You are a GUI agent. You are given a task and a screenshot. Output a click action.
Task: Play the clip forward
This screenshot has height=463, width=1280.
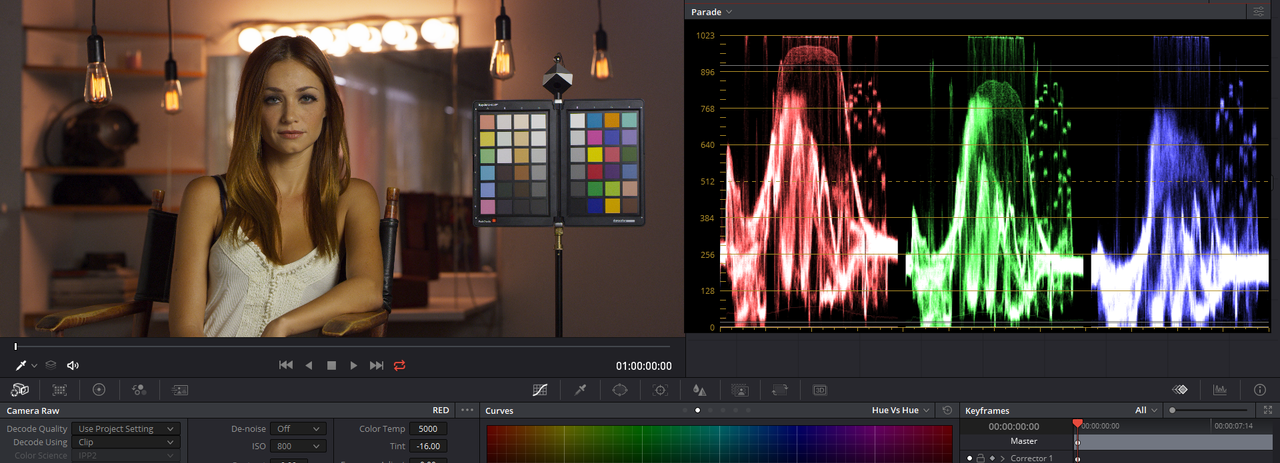[x=354, y=366]
